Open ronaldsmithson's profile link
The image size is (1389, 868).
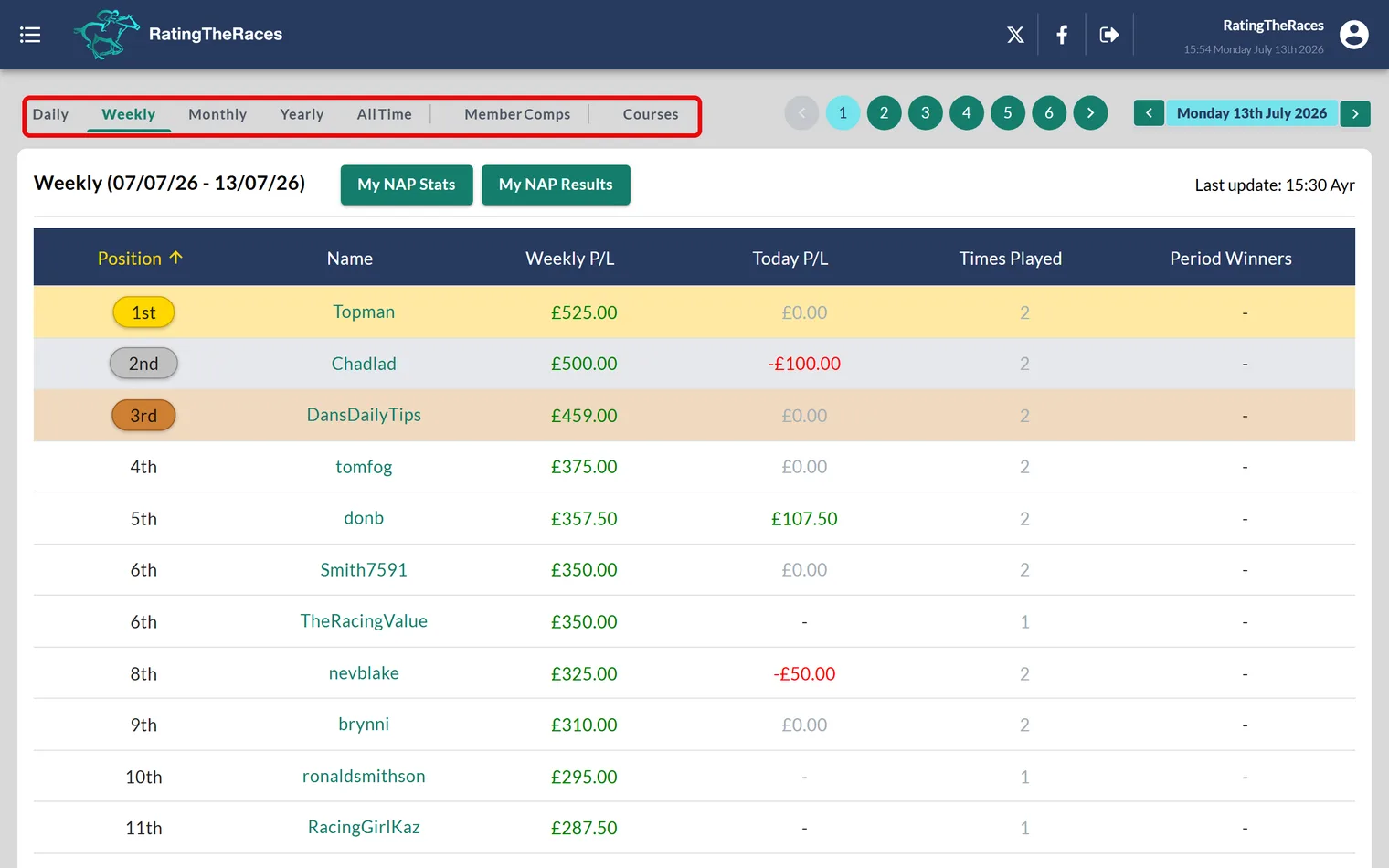pos(364,777)
